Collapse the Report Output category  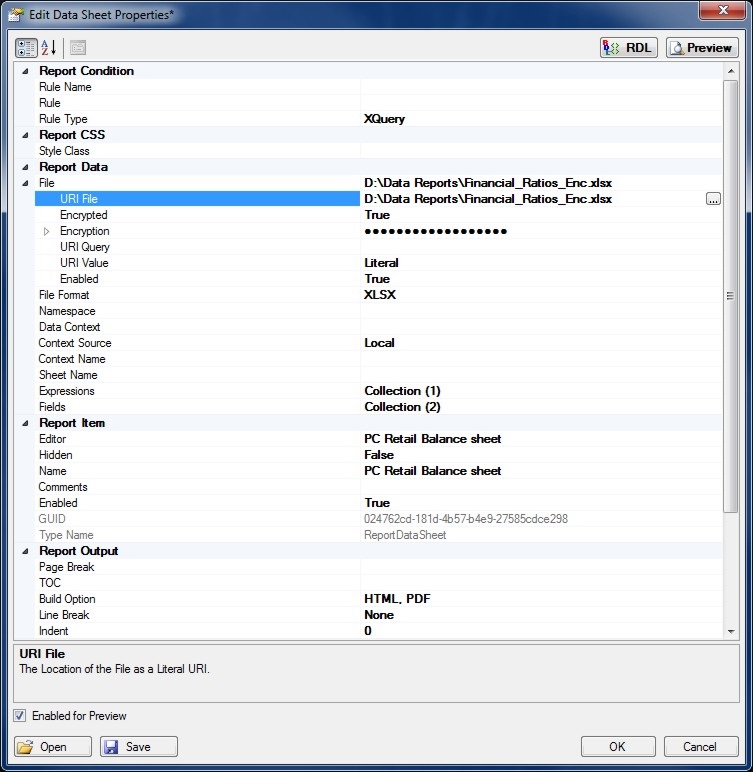[x=25, y=551]
